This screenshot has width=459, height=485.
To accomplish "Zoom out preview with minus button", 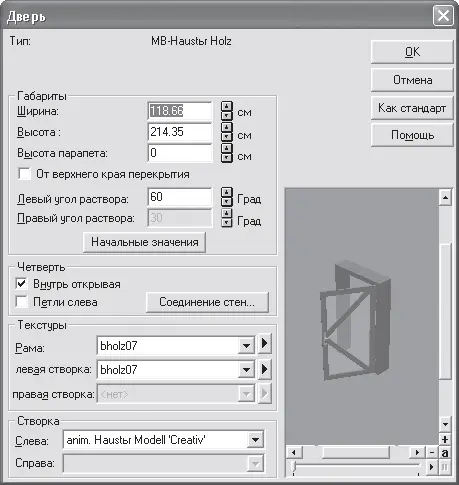I will click(432, 453).
